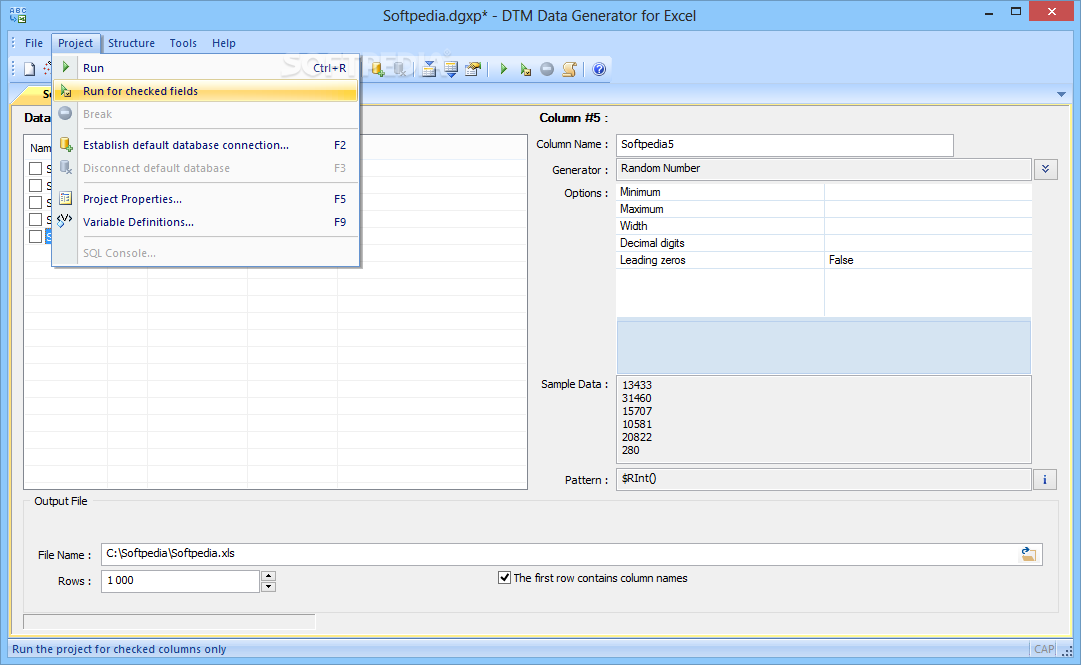The image size is (1081, 665).
Task: Click the status bar resize grip
Action: 1068,650
